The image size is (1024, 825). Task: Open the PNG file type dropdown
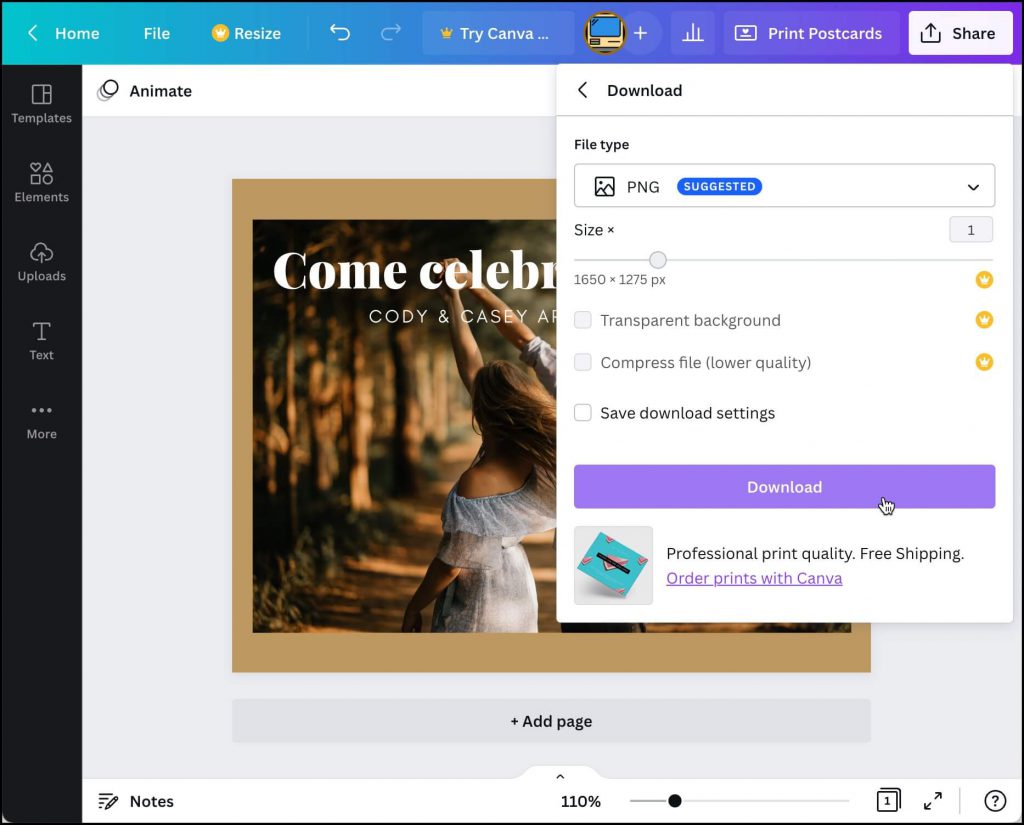(x=784, y=186)
